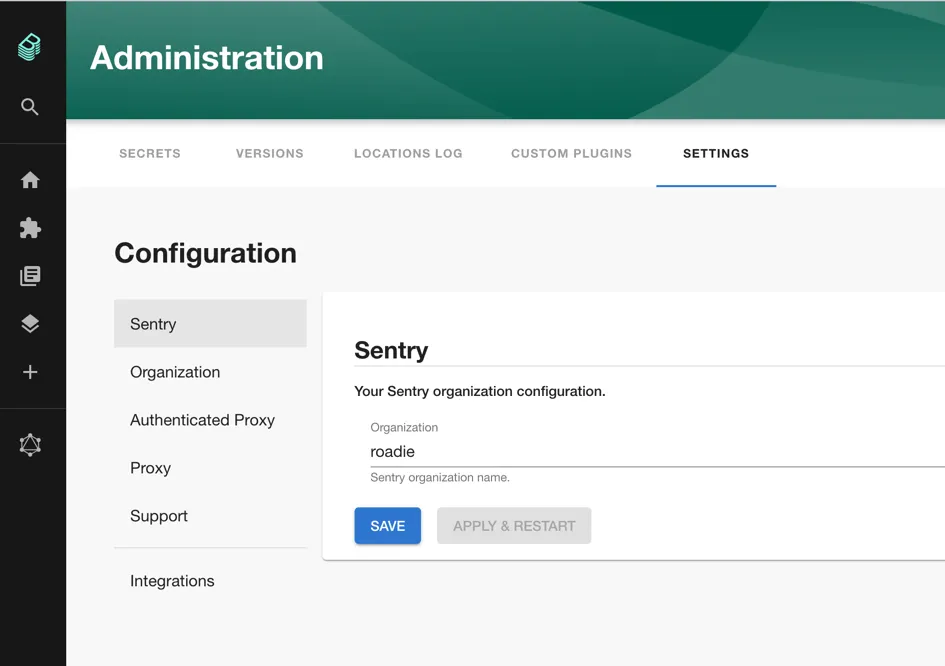Switch to the Secrets tab

pos(149,153)
